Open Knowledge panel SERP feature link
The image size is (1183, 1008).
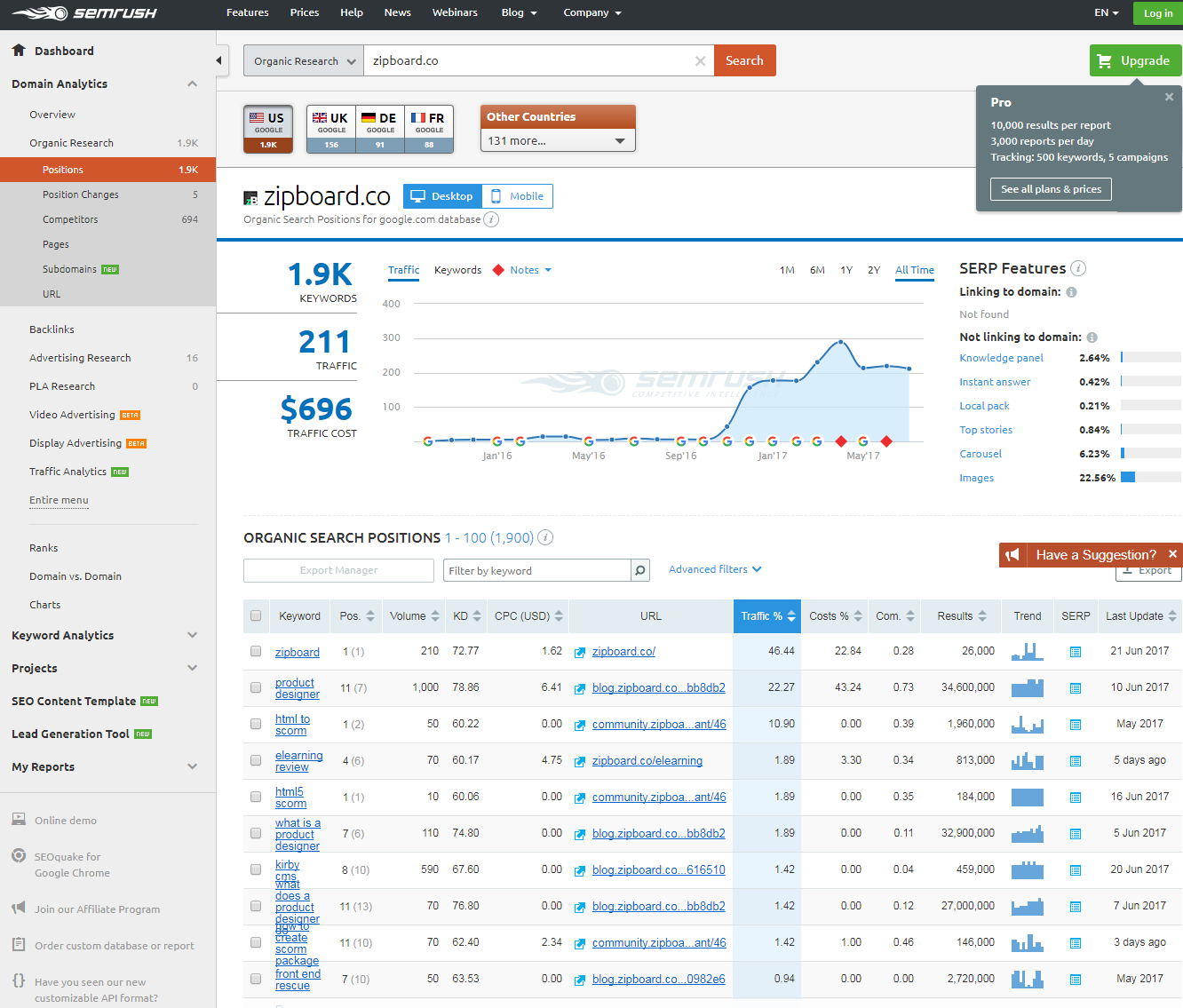(1001, 358)
